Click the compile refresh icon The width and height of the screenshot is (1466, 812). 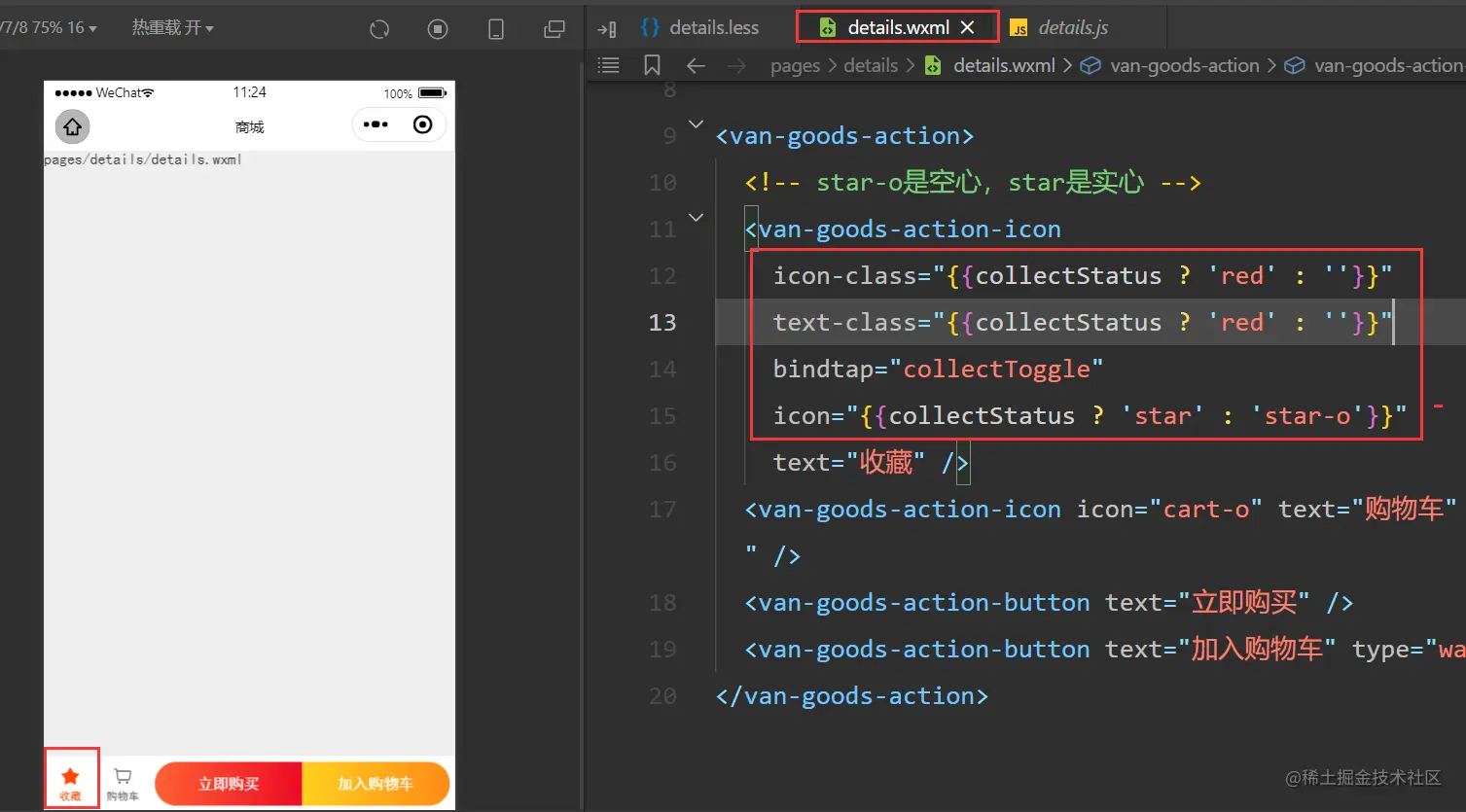coord(379,29)
